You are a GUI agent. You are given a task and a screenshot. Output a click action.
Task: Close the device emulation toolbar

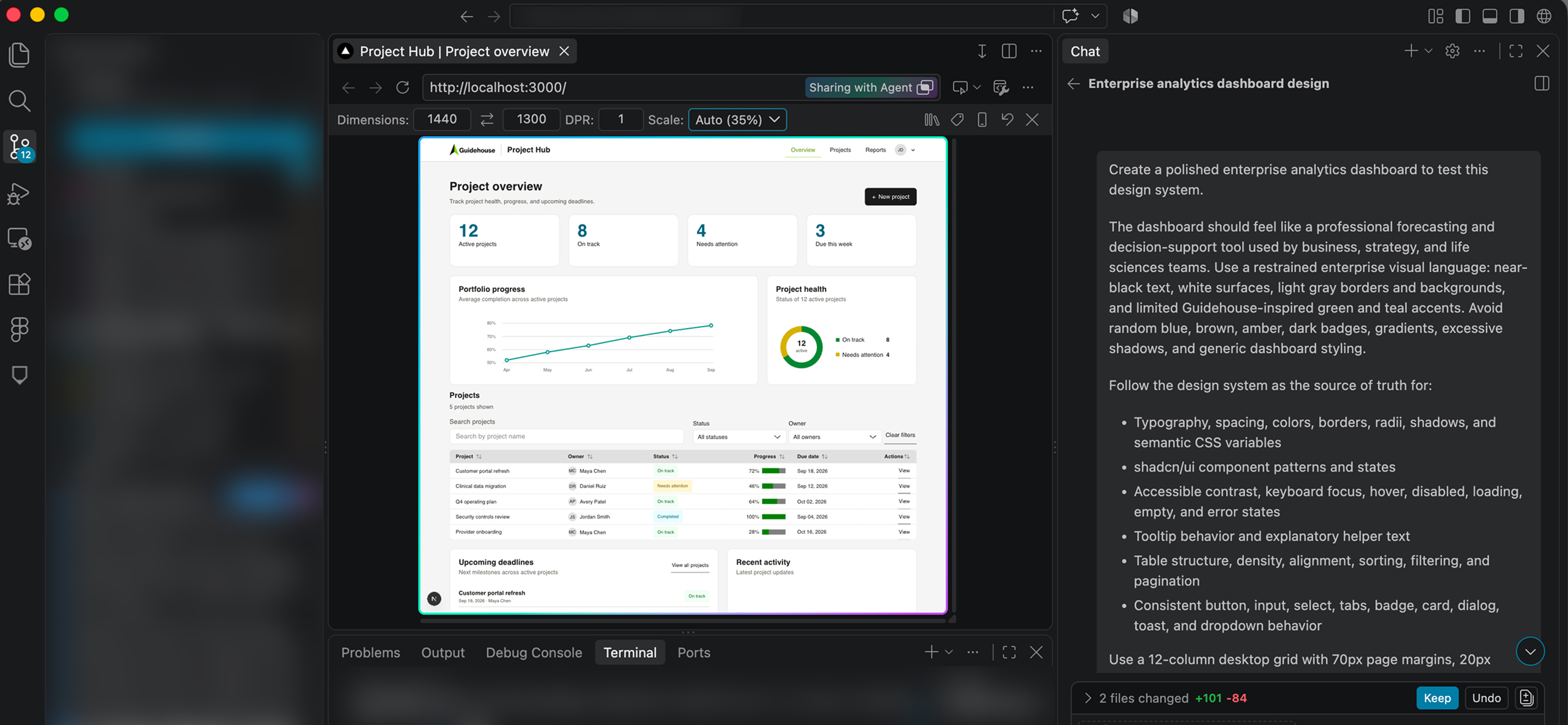pyautogui.click(x=1032, y=119)
